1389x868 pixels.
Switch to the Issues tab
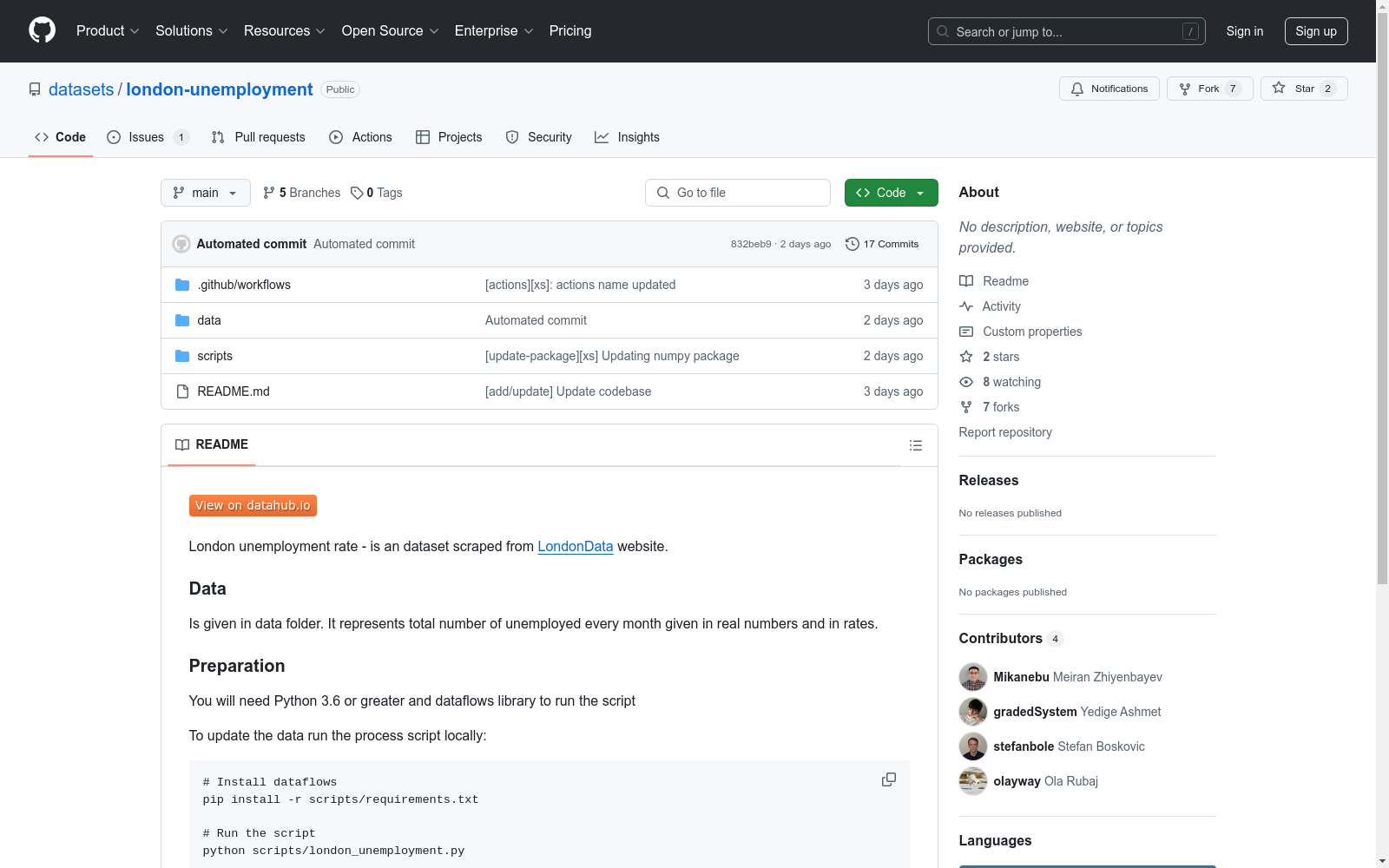[148, 137]
